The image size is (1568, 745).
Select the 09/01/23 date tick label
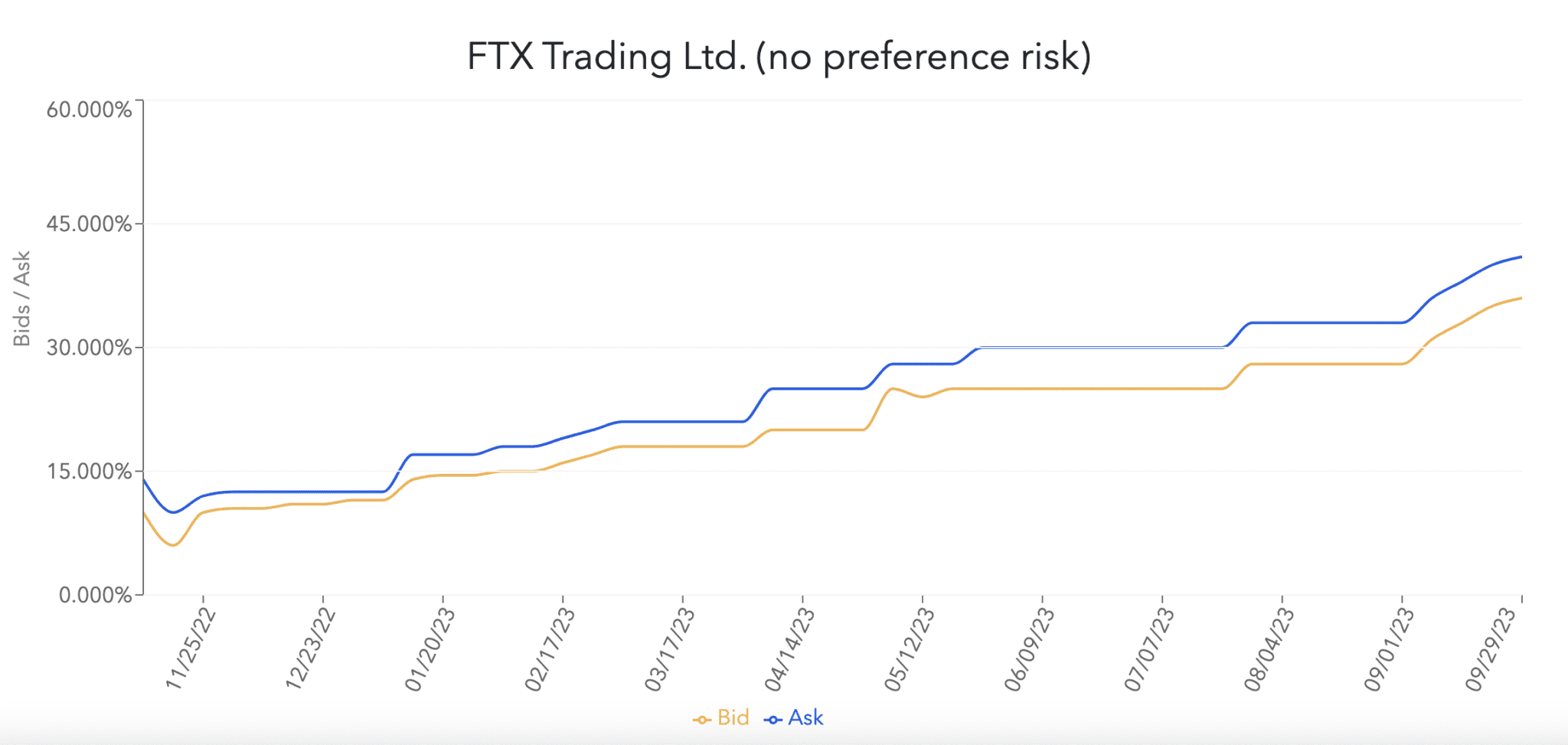(x=1389, y=649)
